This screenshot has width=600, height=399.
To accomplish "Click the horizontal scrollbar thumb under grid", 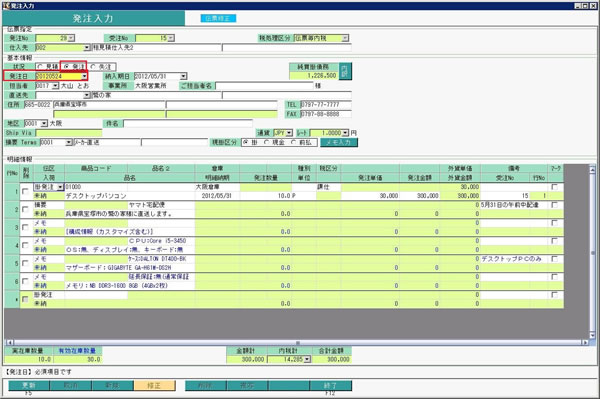I will click(298, 342).
